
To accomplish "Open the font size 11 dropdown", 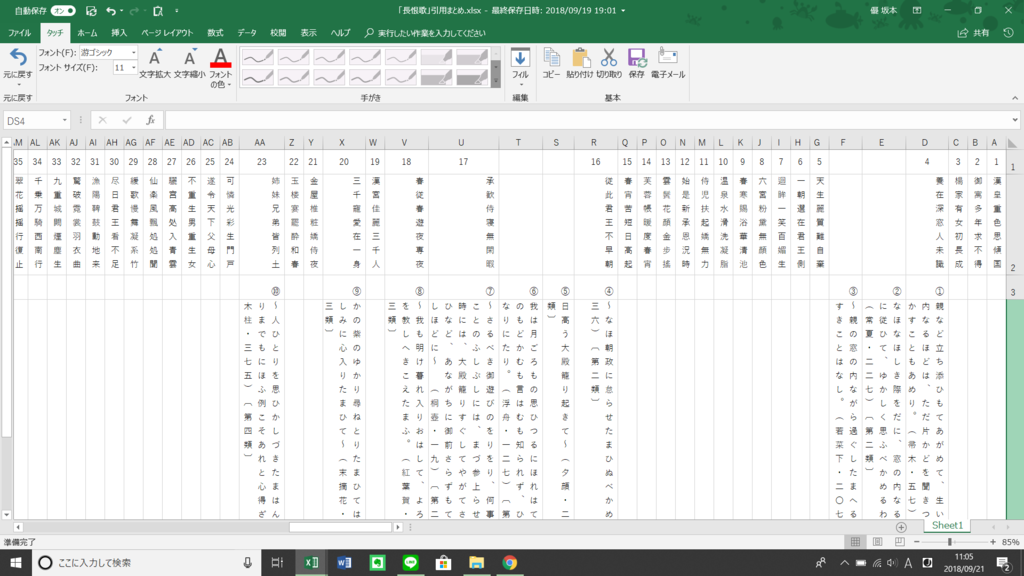I will click(134, 67).
